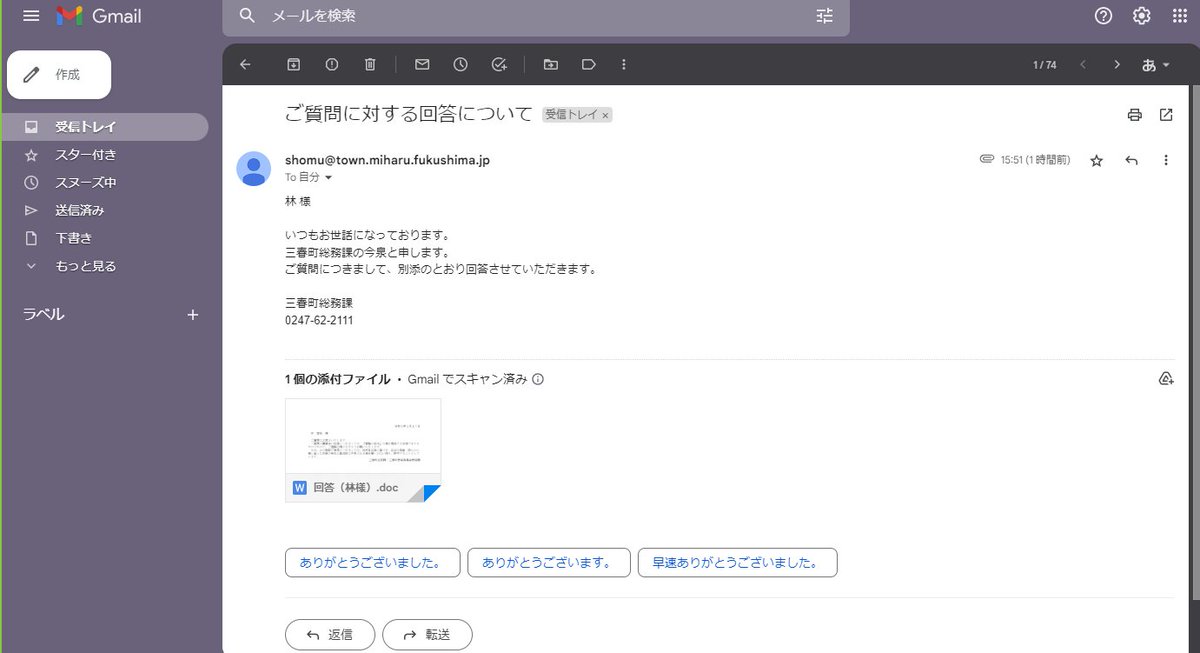Delete this email with trash icon
The width and height of the screenshot is (1200, 653).
point(370,64)
